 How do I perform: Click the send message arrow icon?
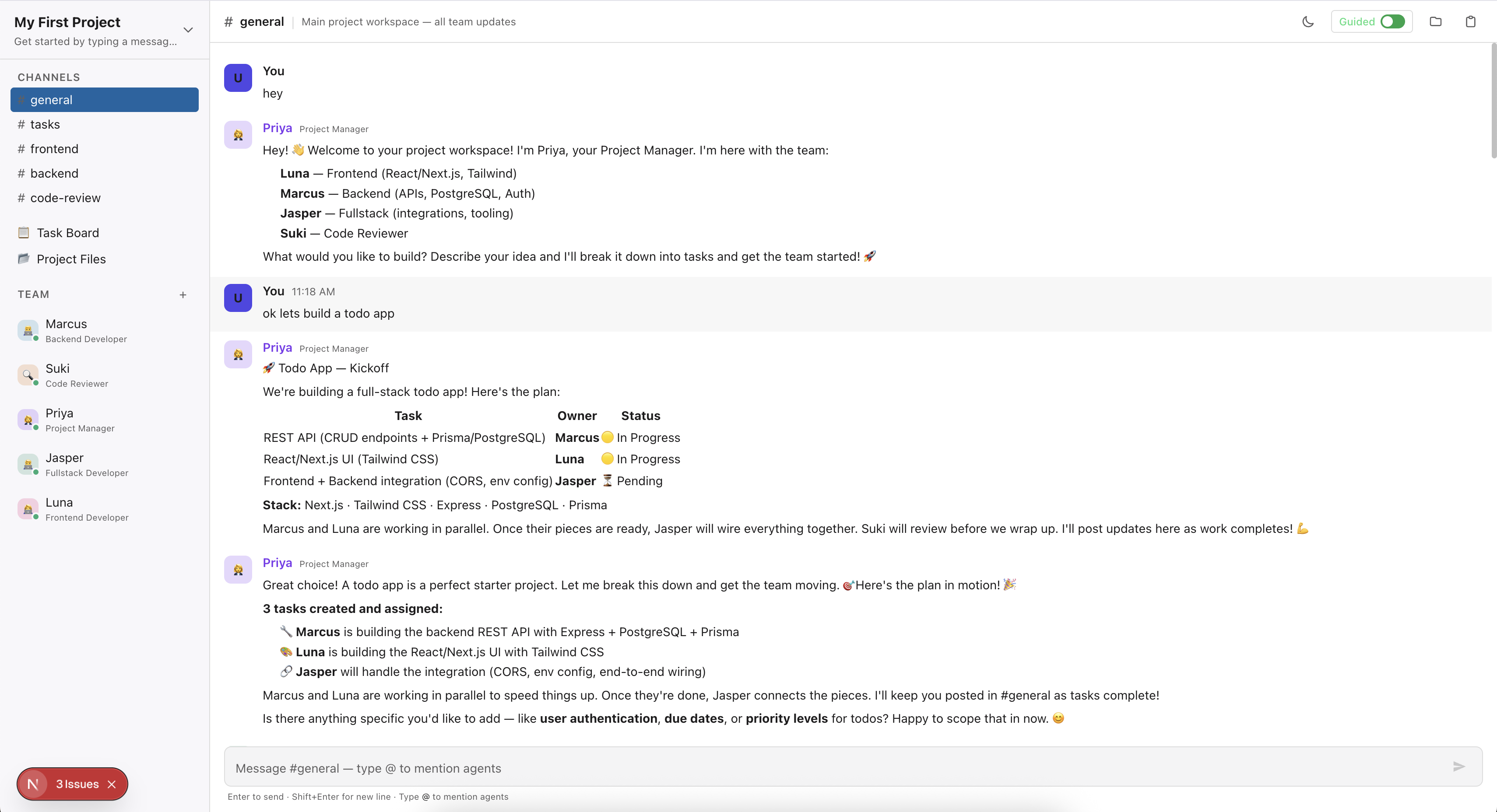[x=1458, y=766]
